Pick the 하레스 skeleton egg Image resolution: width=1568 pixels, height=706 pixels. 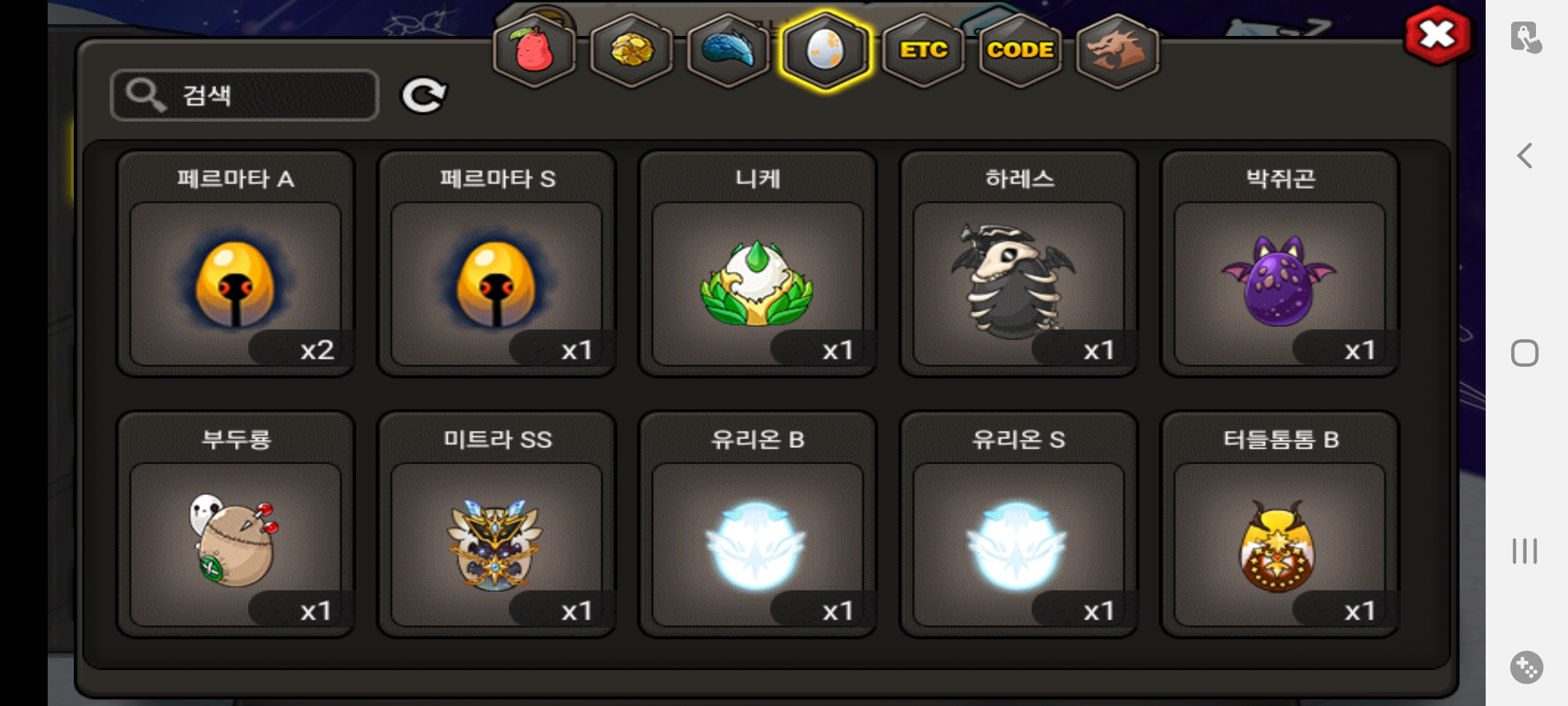point(1019,264)
